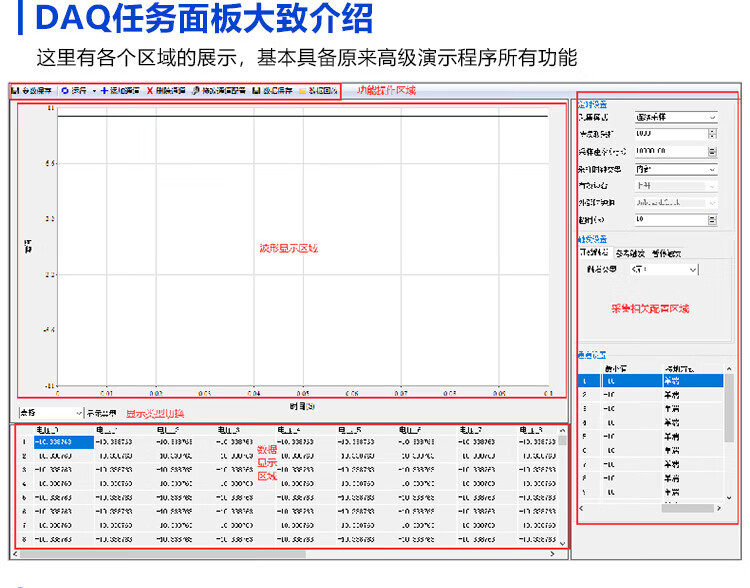Click the floppy-disk icon left of the folder icon
The height and width of the screenshot is (588, 750).
[x=257, y=91]
